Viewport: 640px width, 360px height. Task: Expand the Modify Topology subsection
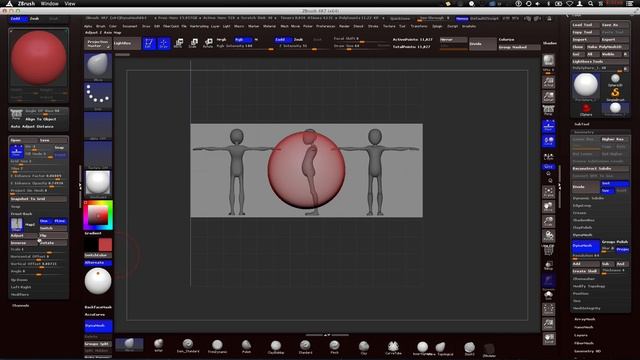(589, 286)
